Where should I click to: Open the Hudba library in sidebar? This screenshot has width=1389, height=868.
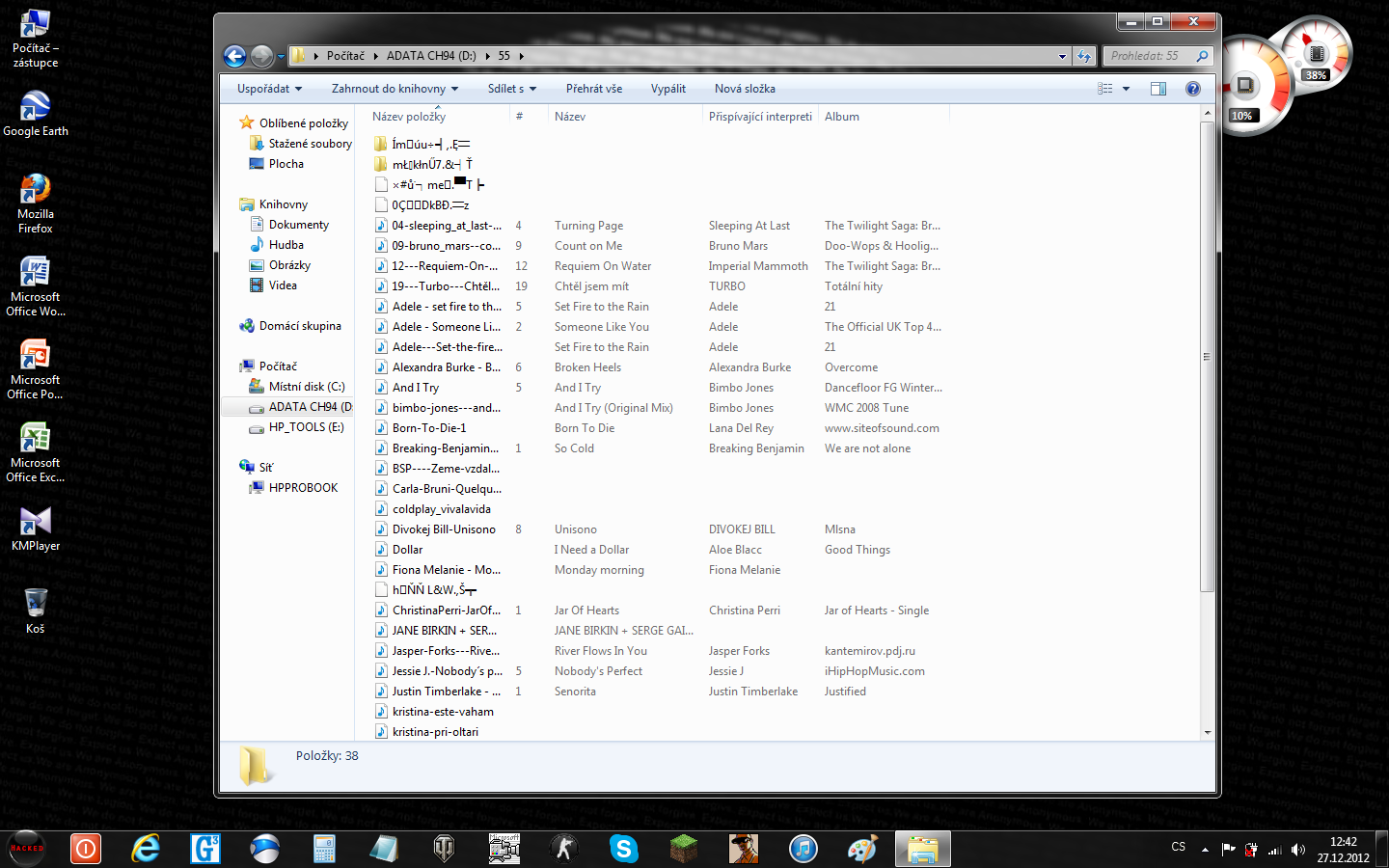click(286, 245)
